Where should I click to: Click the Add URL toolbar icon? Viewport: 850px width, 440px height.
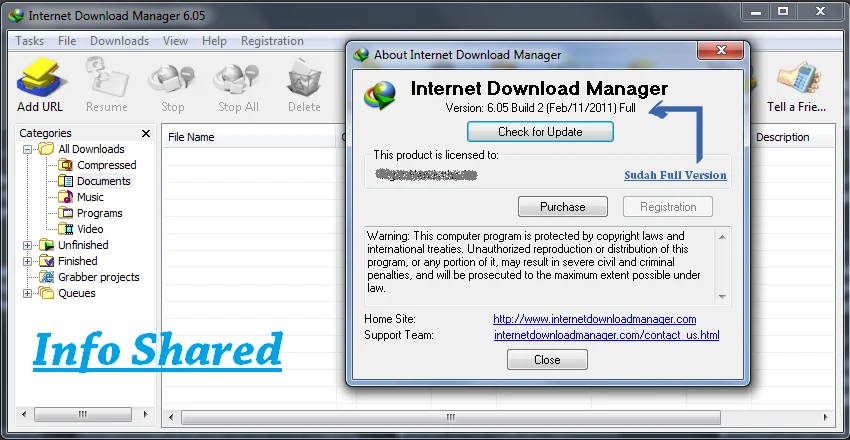point(42,78)
